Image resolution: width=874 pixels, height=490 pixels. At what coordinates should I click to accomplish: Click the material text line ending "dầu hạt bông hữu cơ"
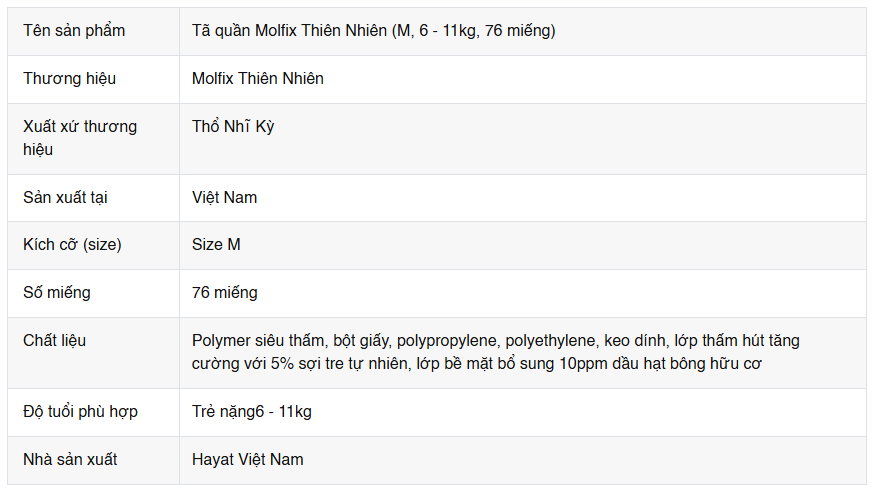(477, 364)
